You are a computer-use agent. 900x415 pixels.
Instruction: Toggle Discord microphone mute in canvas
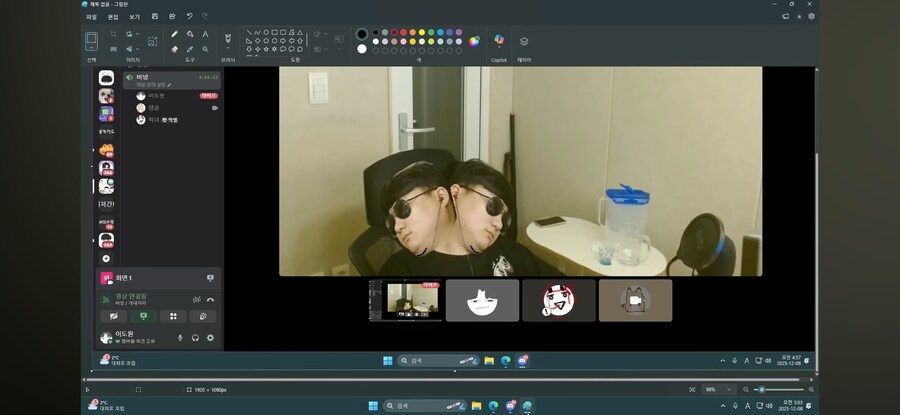click(x=180, y=338)
